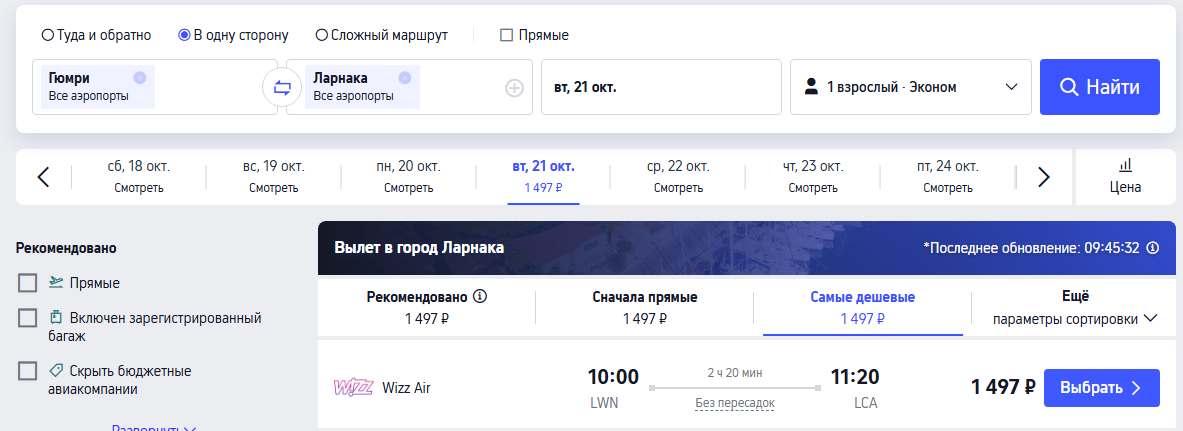Click info icon beside Последнее обновление time
1183x431 pixels.
pos(1152,248)
